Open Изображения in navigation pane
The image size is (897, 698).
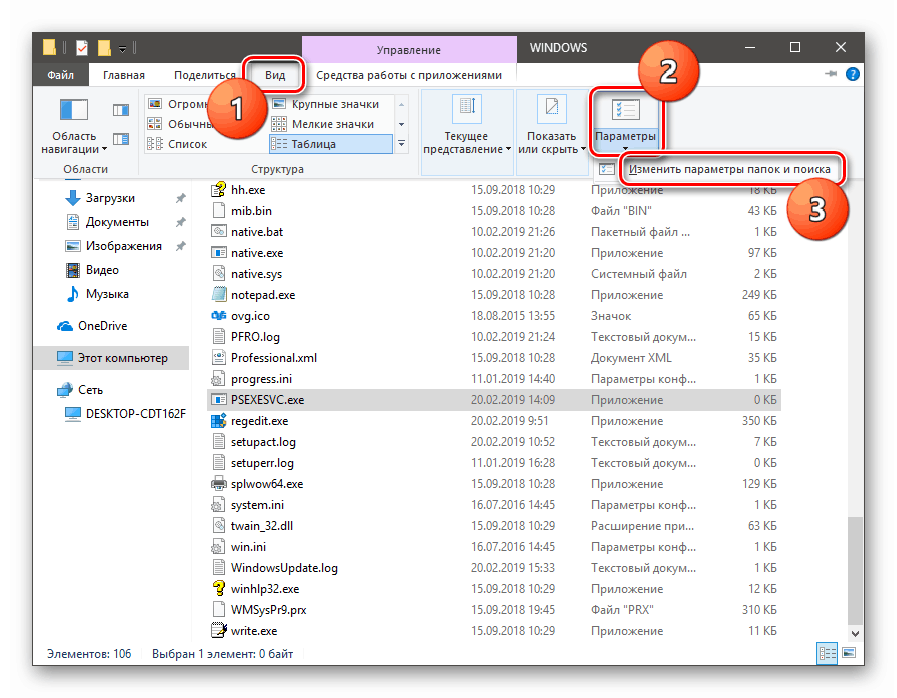click(123, 247)
